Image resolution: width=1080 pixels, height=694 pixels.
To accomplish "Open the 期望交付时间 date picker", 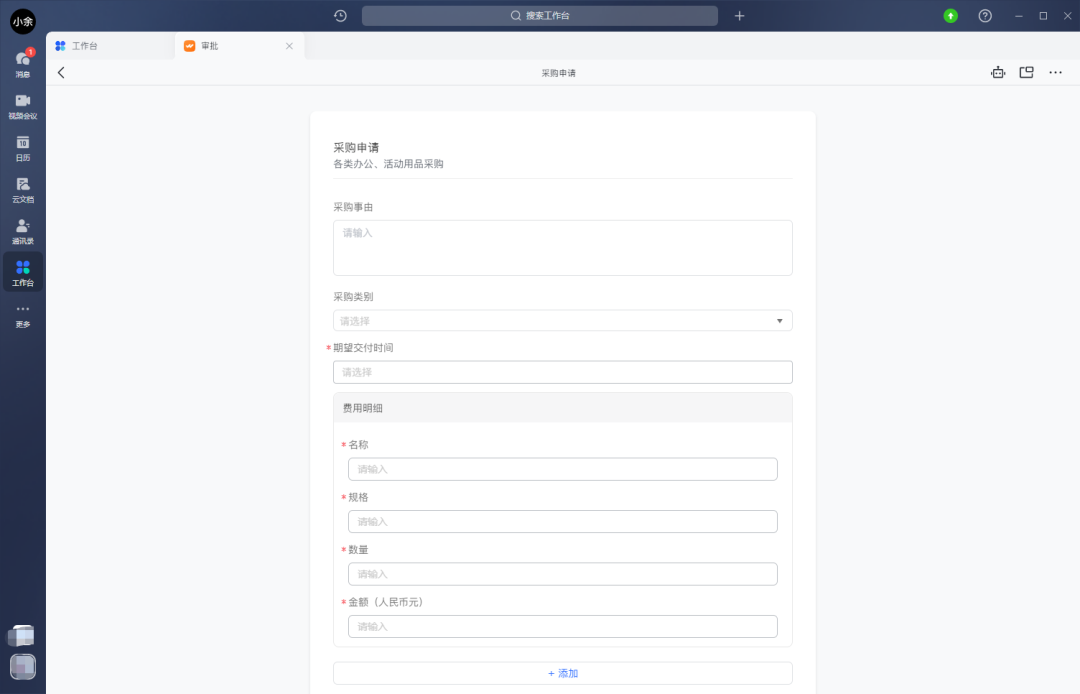I will pyautogui.click(x=562, y=372).
